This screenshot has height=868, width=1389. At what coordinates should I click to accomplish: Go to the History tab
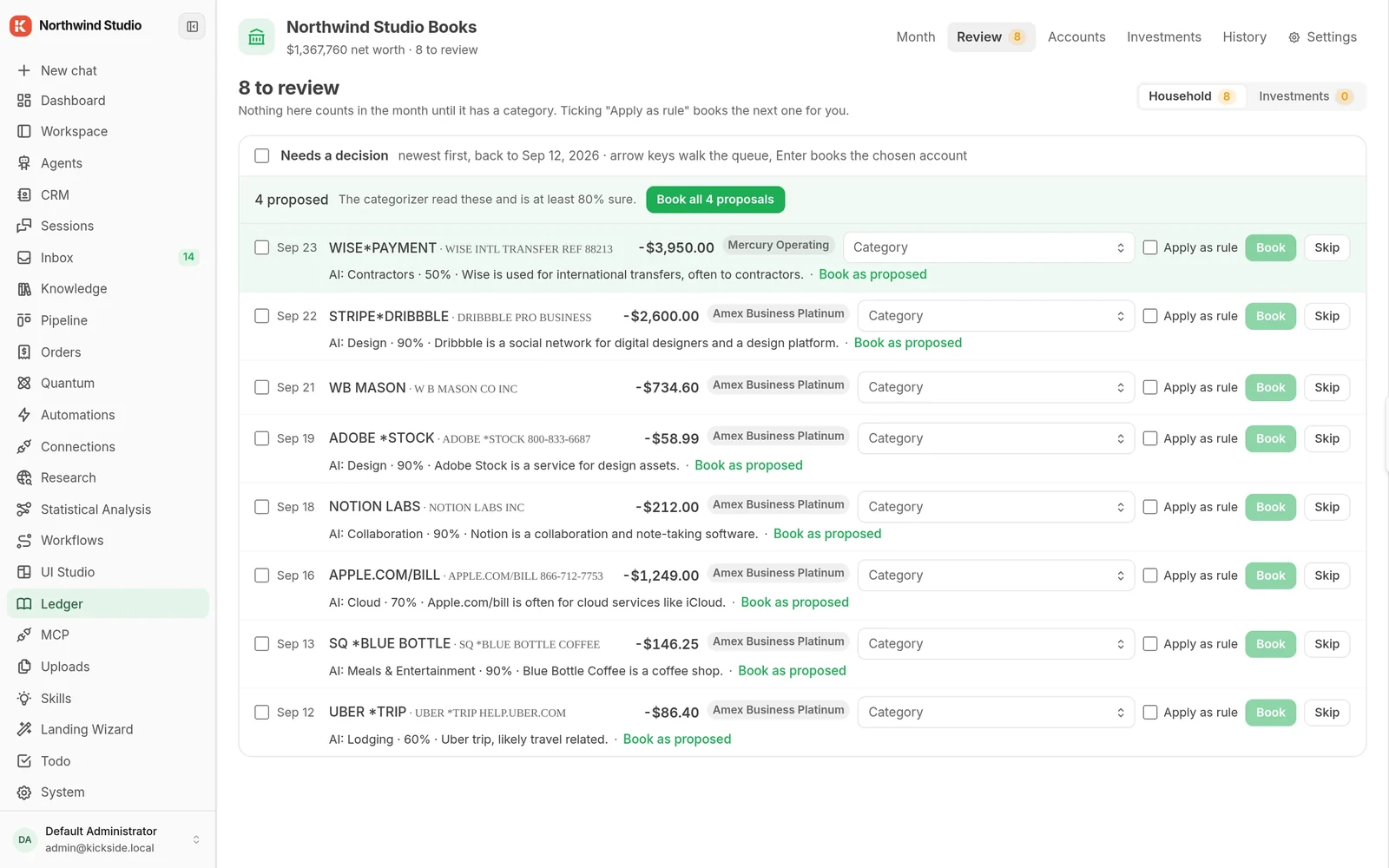1244,37
